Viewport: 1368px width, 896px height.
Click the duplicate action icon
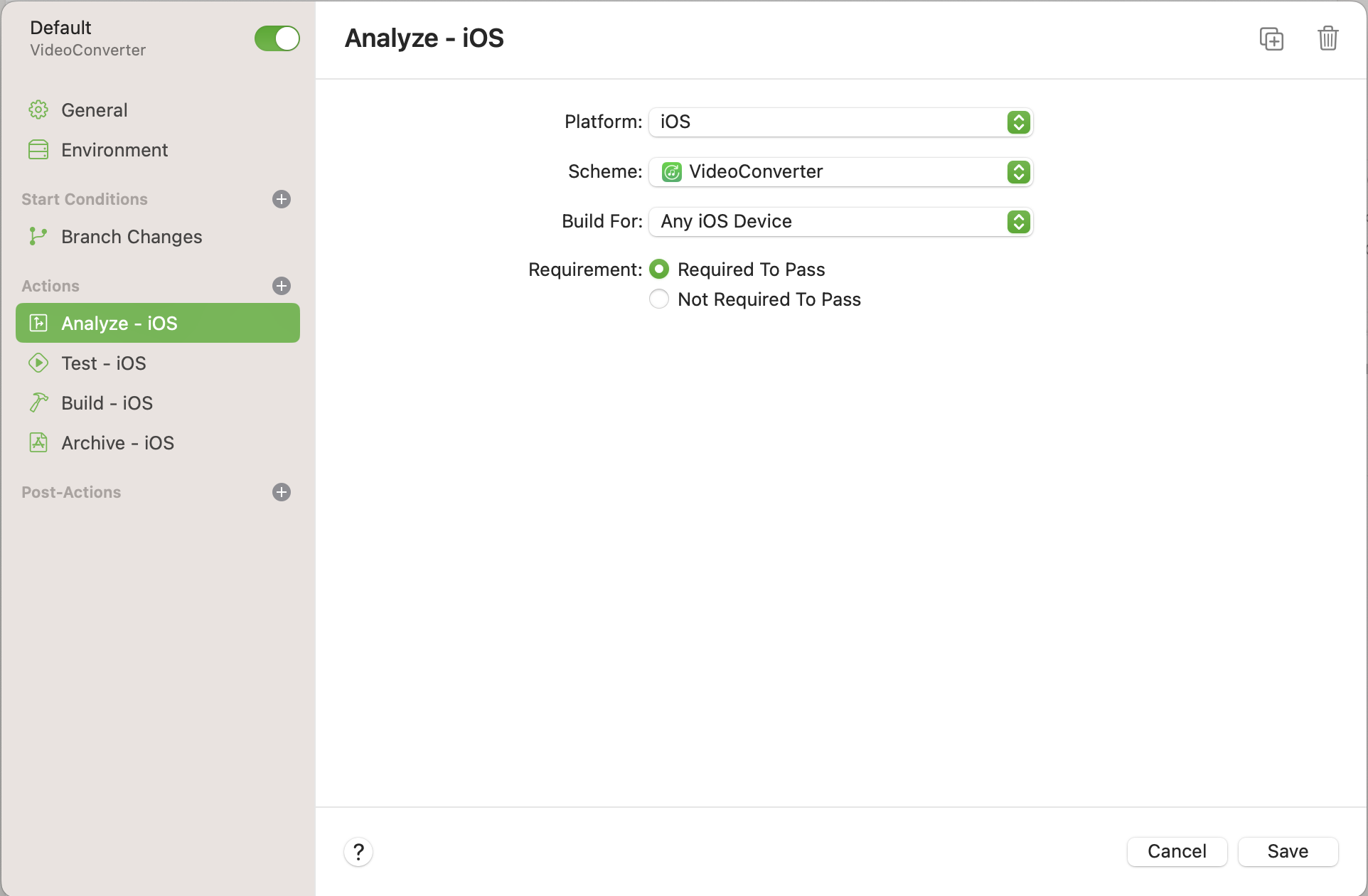[1271, 38]
